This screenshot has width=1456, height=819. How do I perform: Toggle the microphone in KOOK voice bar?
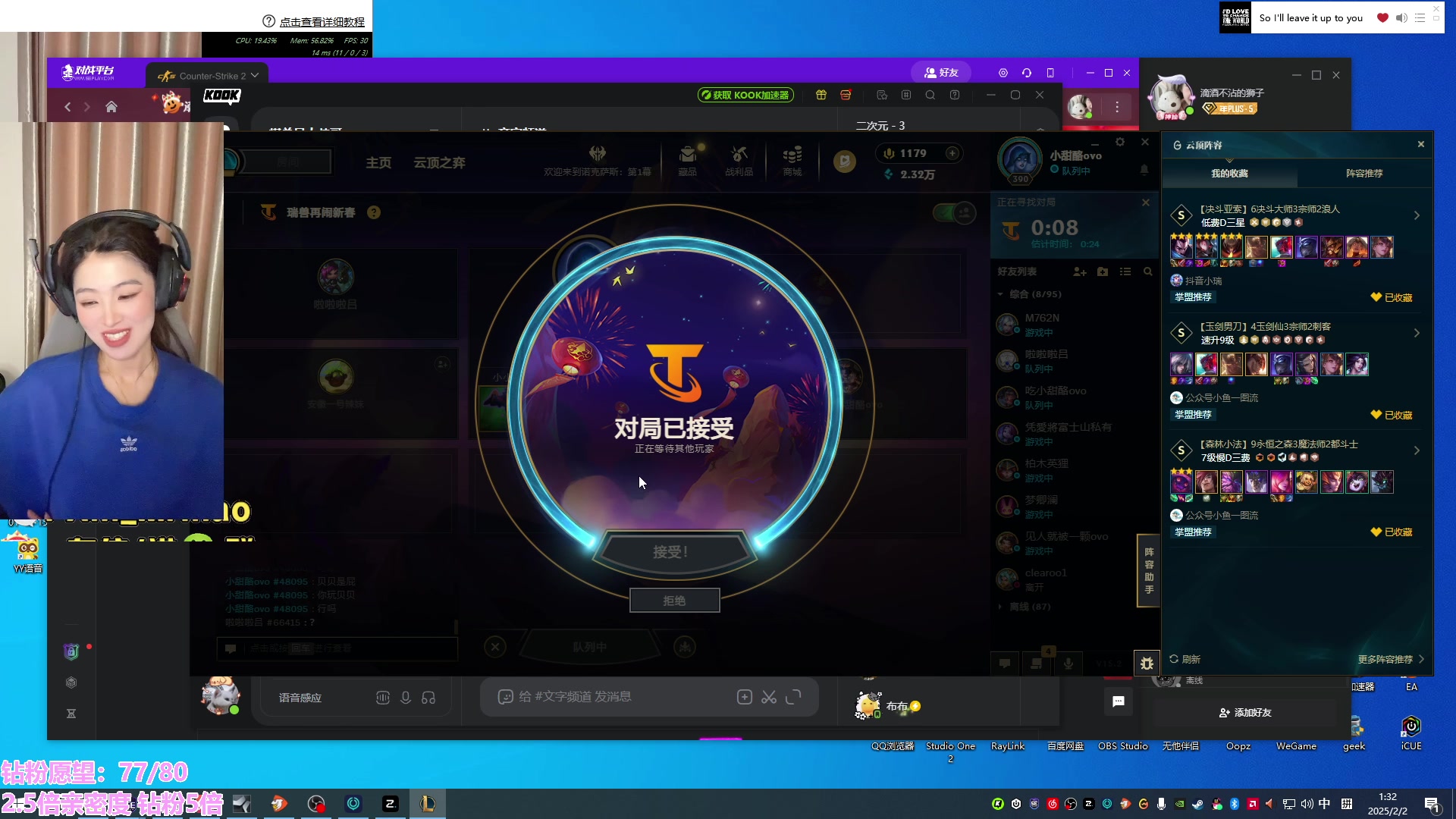[406, 698]
